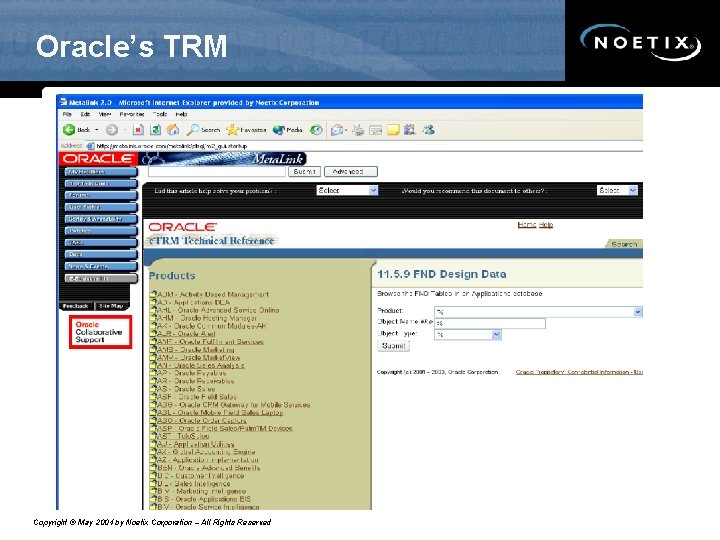The height and width of the screenshot is (540, 720).
Task: Click the browser address bar URL
Action: pyautogui.click(x=172, y=146)
